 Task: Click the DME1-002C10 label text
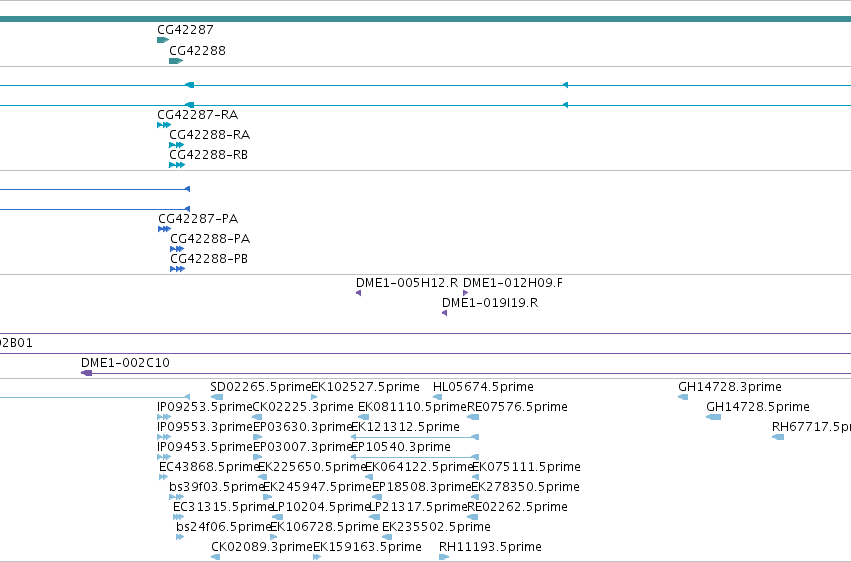click(125, 363)
